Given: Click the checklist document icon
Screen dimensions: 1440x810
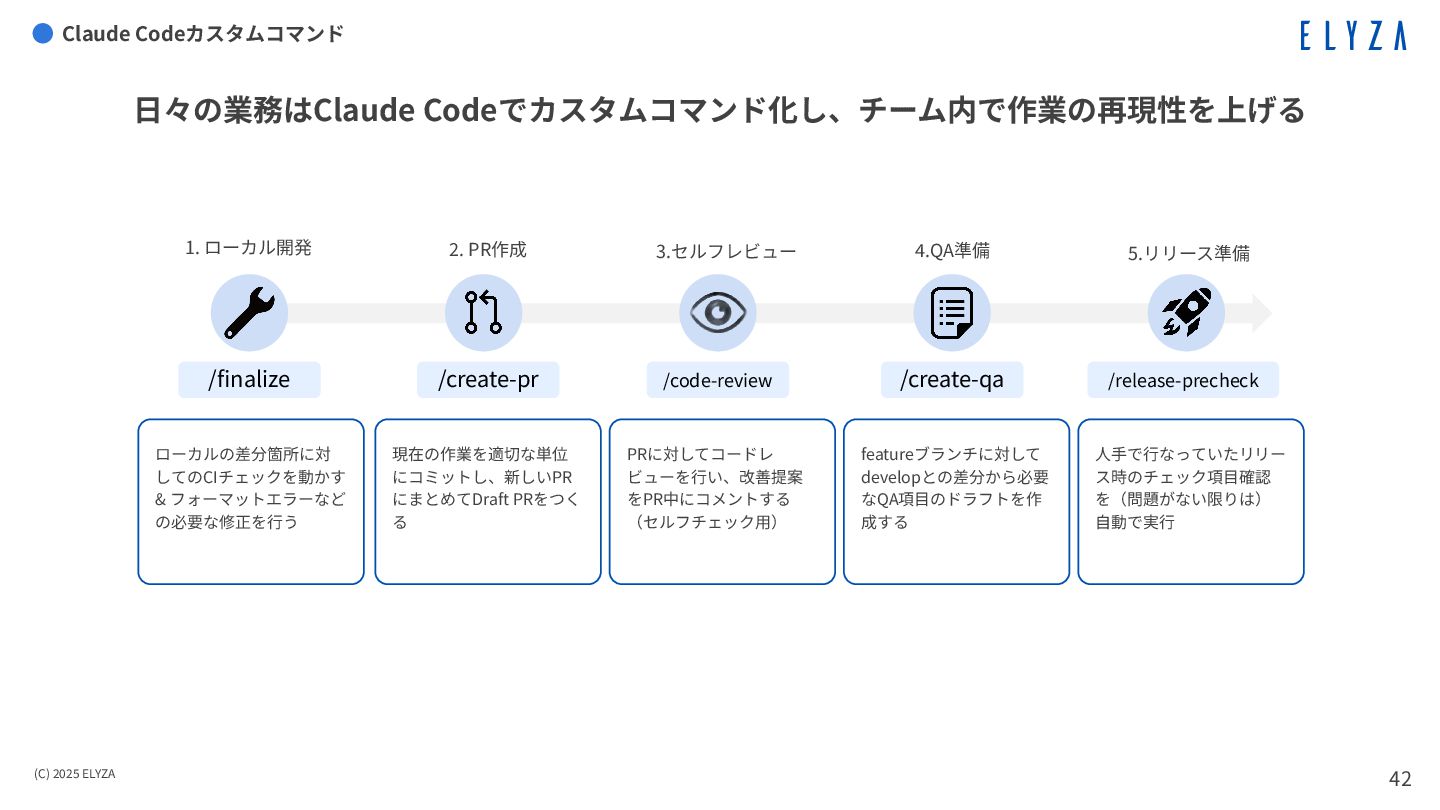Looking at the screenshot, I should (x=952, y=313).
